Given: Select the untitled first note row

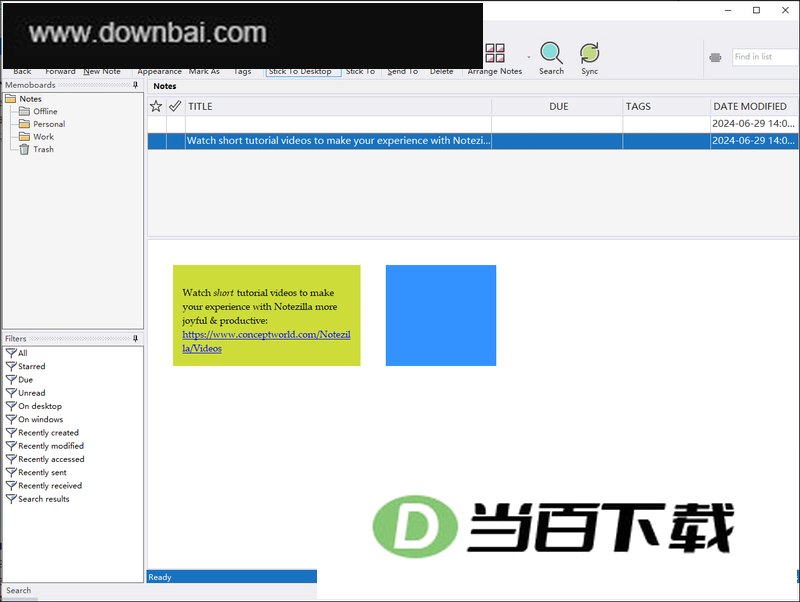Looking at the screenshot, I should pyautogui.click(x=473, y=123).
